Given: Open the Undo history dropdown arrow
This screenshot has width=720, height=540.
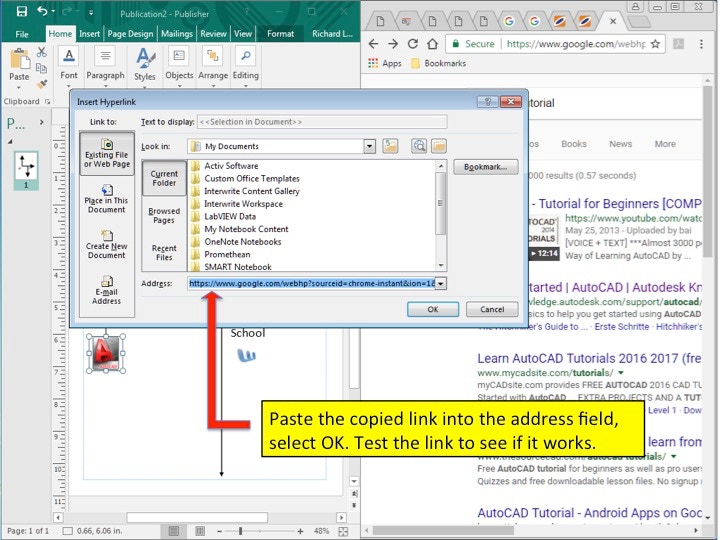Looking at the screenshot, I should (x=53, y=11).
